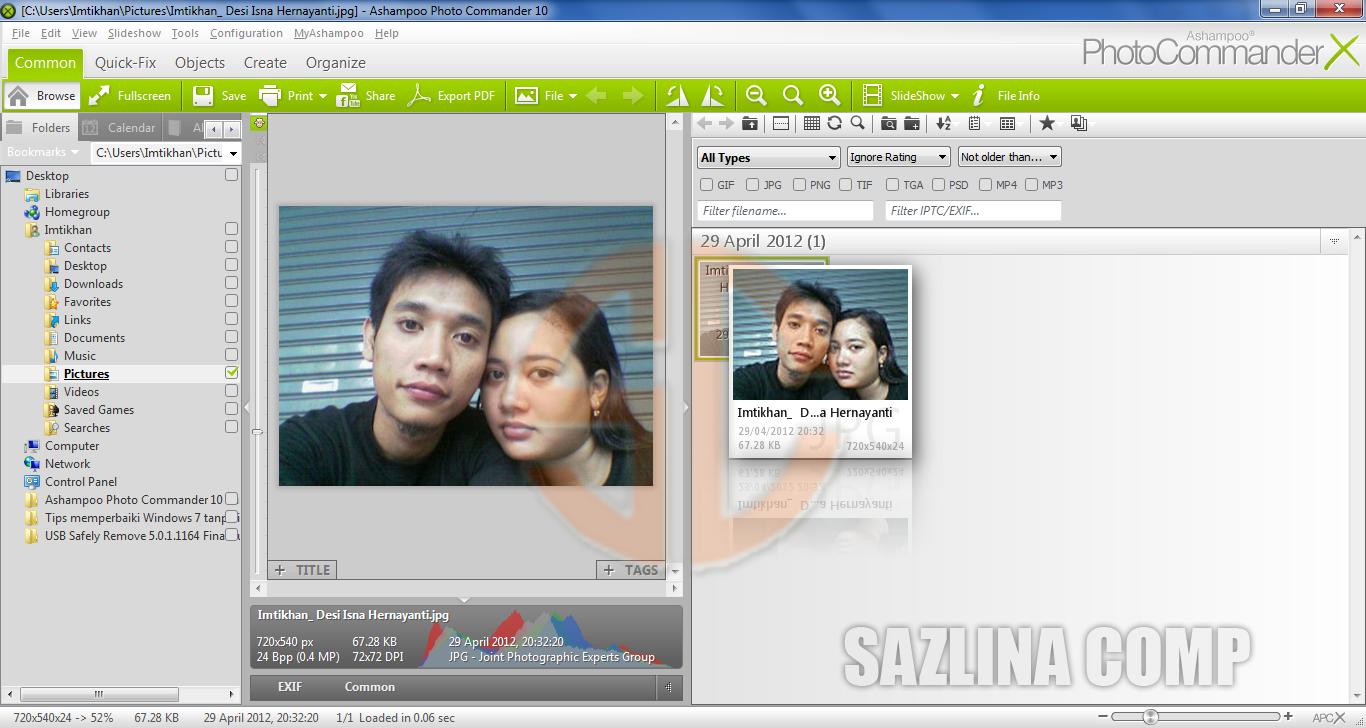Image resolution: width=1366 pixels, height=728 pixels.
Task: Click the star rating icon
Action: [x=1047, y=122]
